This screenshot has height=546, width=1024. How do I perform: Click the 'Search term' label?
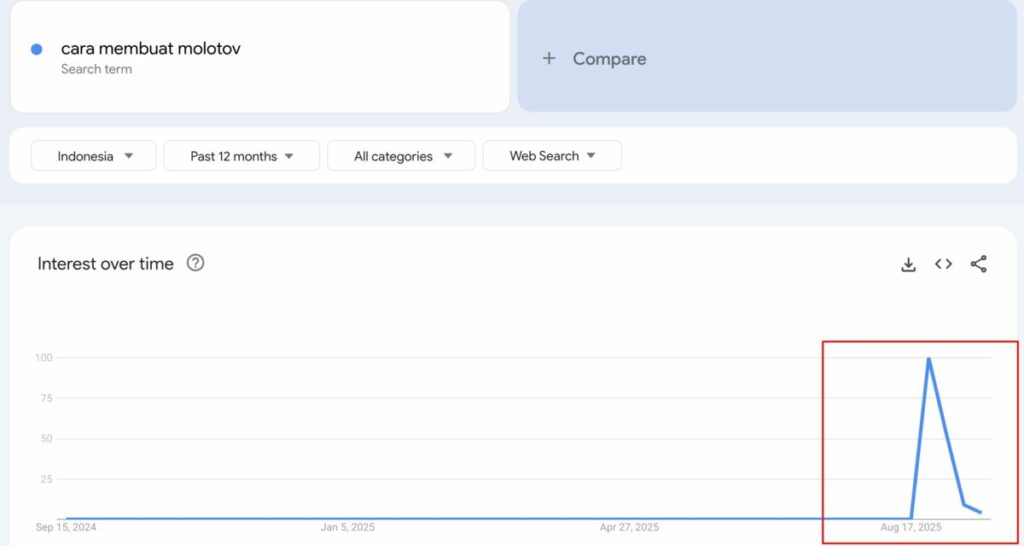point(97,69)
